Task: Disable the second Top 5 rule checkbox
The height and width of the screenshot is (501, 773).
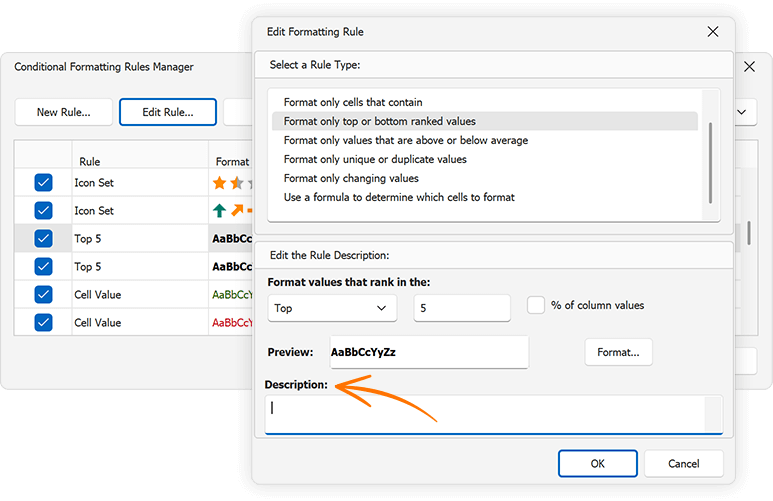Action: pyautogui.click(x=43, y=267)
